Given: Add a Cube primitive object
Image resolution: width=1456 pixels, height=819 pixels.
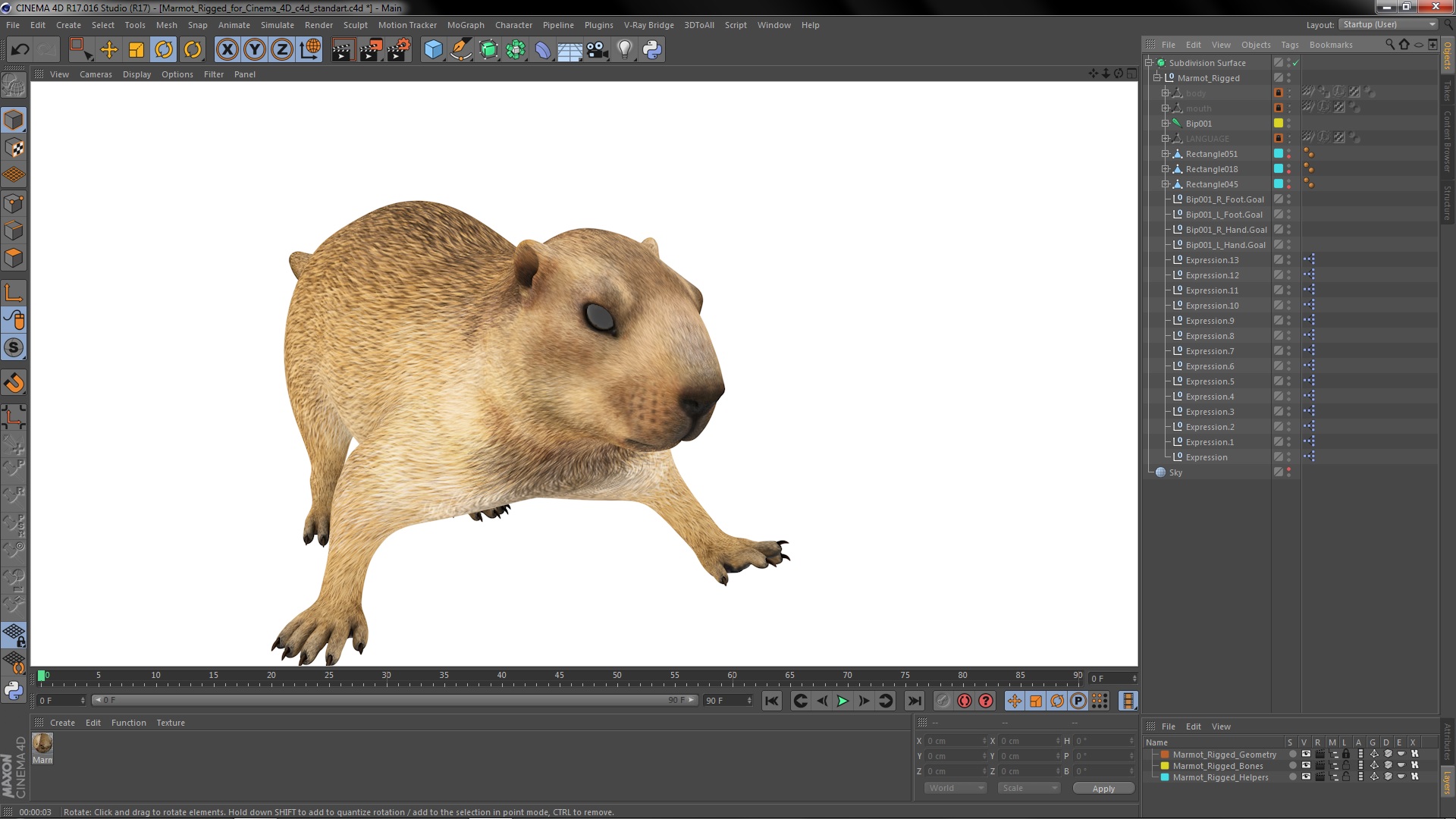Looking at the screenshot, I should coord(433,50).
